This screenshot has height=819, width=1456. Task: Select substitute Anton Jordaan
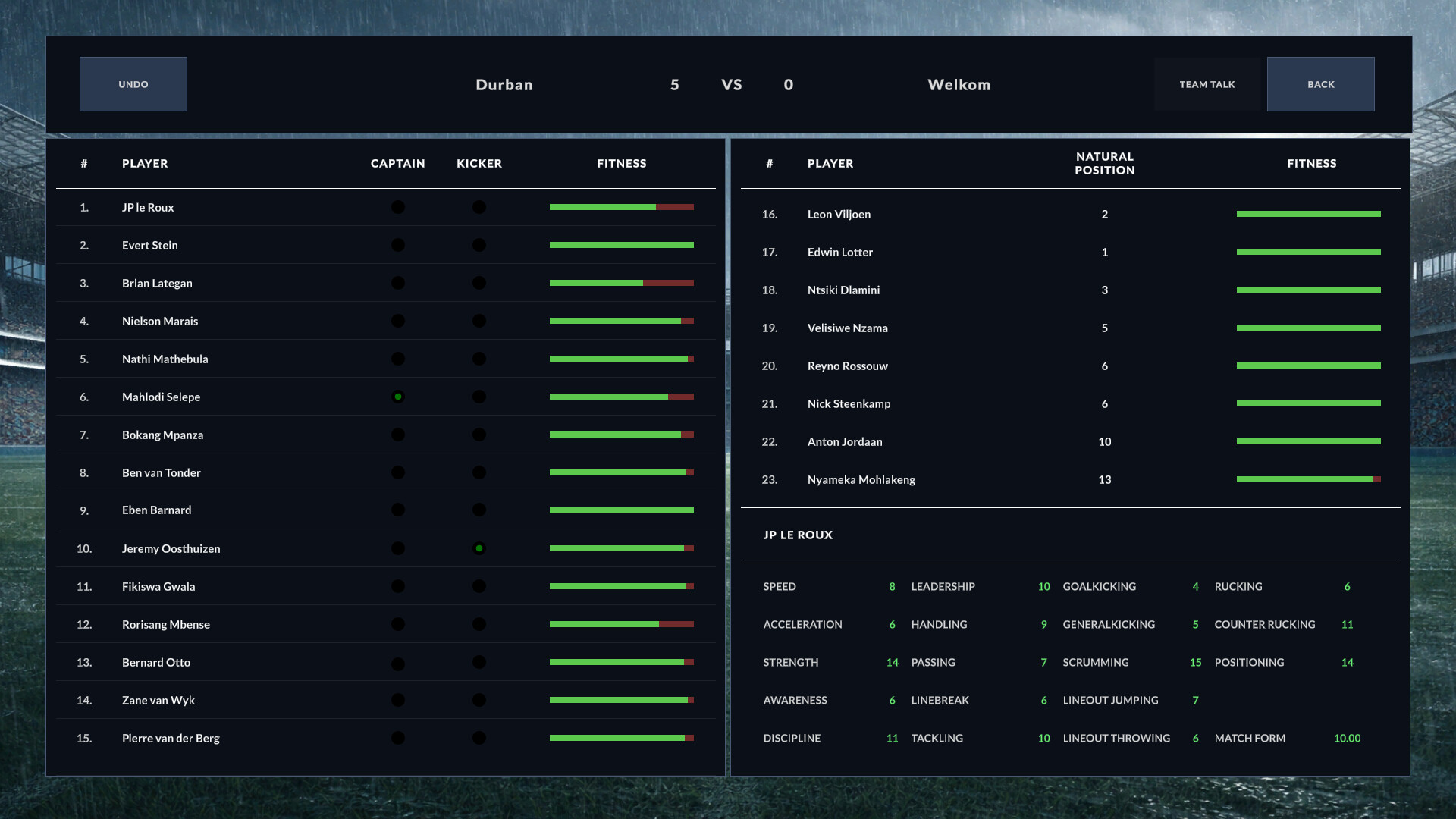(x=845, y=441)
